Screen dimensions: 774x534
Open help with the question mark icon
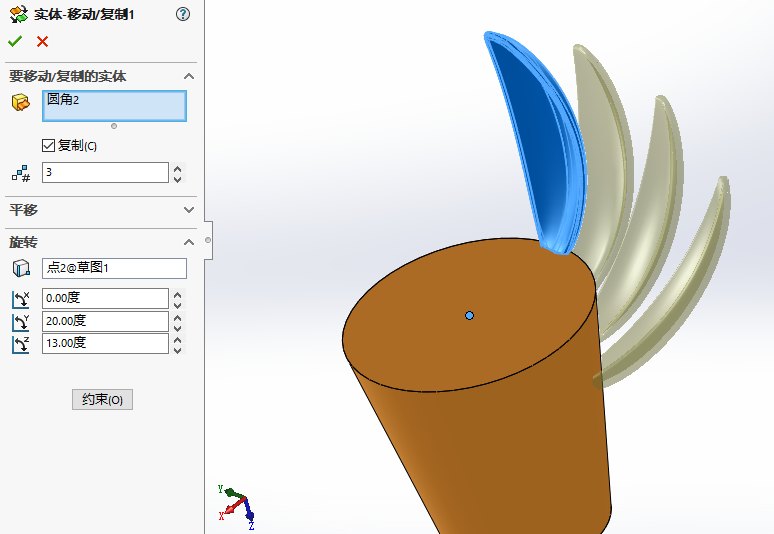[x=182, y=14]
